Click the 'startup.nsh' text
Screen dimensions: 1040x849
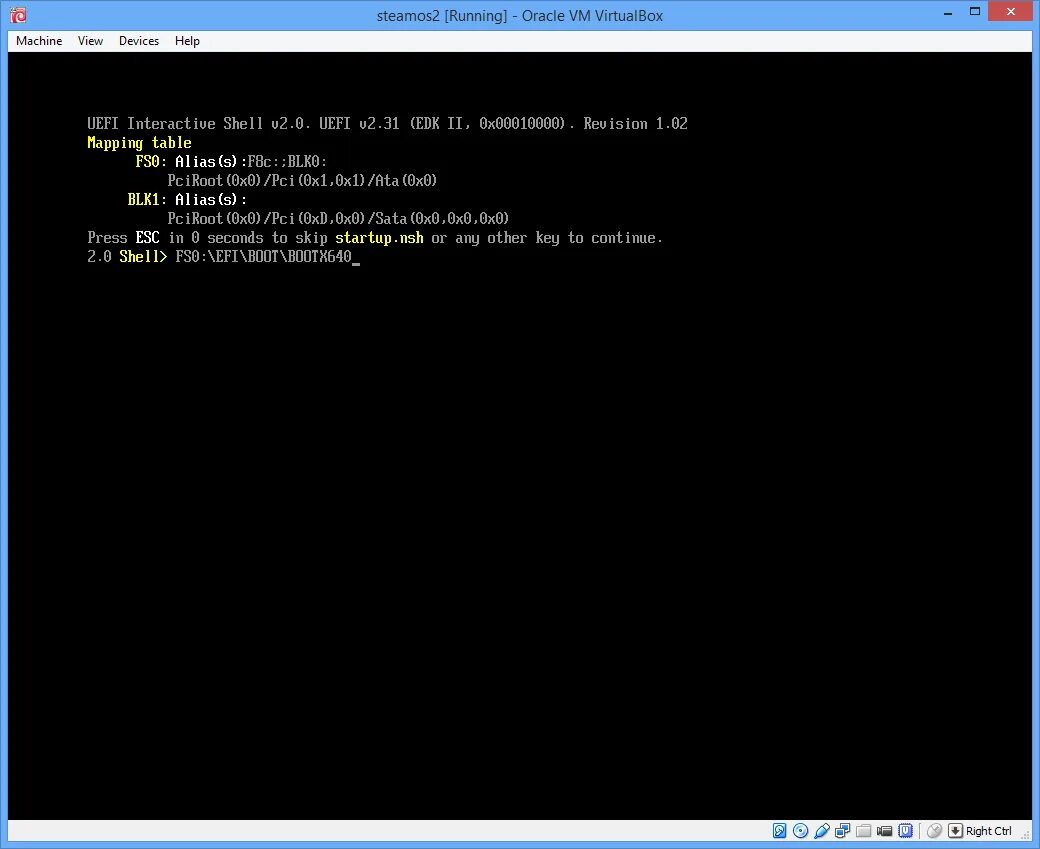pos(379,238)
